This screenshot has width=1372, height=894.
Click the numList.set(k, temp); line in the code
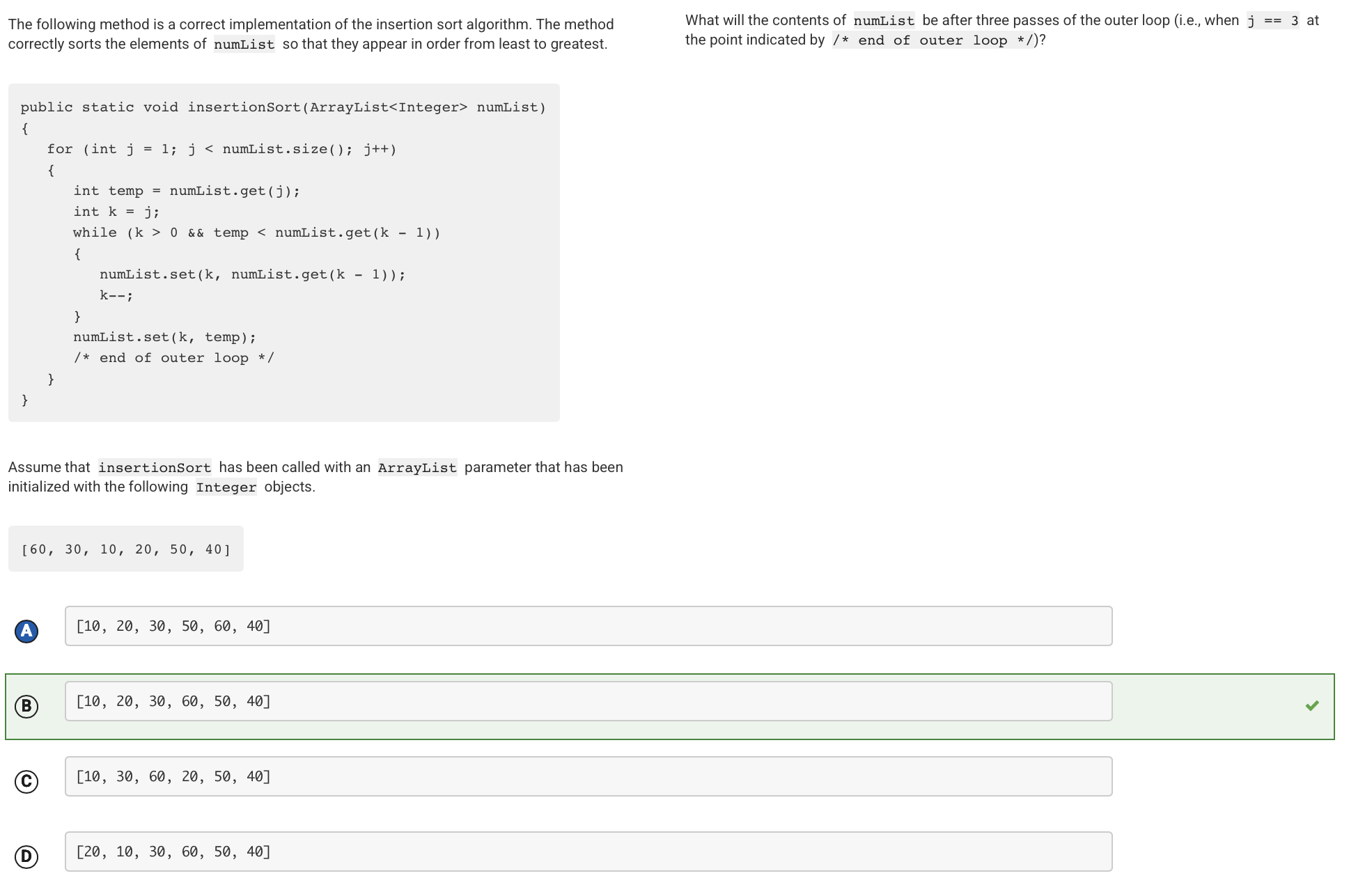(x=165, y=336)
